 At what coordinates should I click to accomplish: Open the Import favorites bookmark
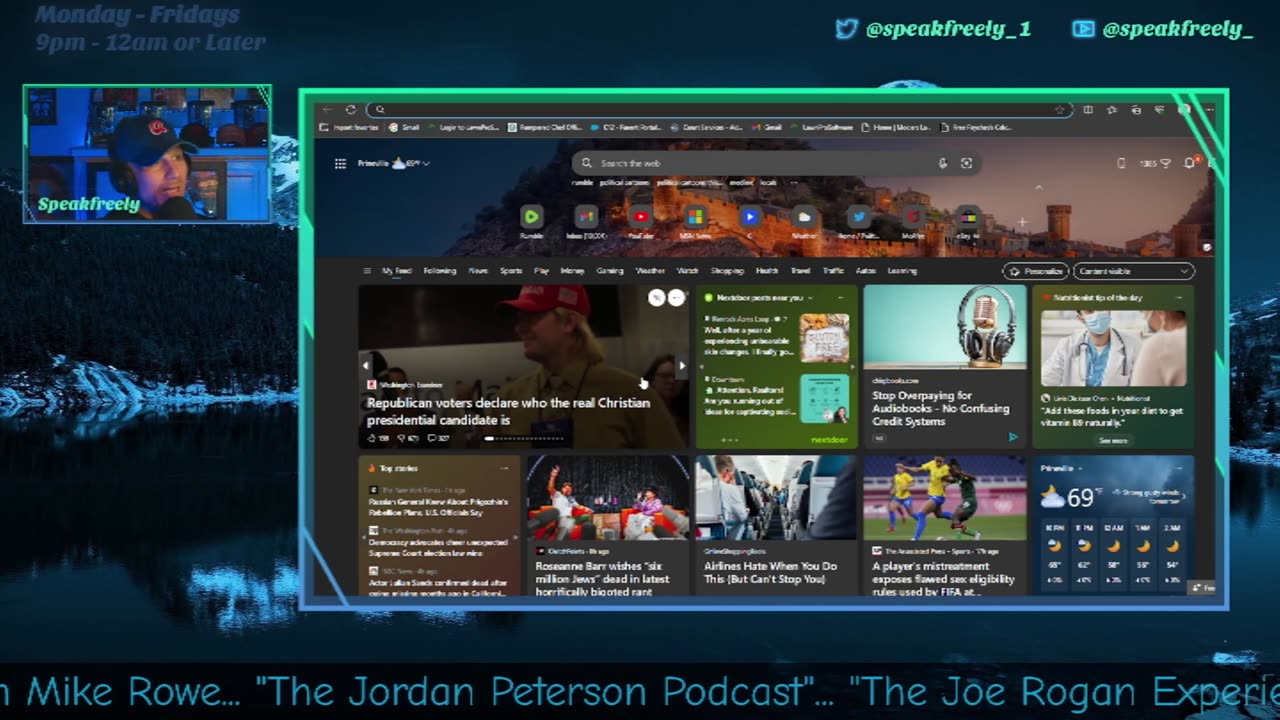350,127
